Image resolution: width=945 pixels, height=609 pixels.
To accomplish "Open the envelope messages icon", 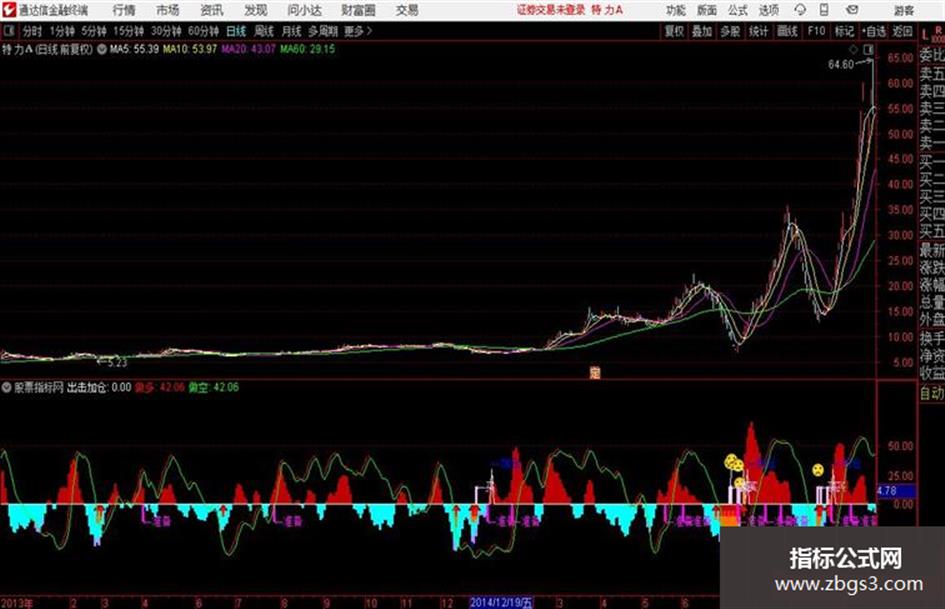I will tap(852, 10).
